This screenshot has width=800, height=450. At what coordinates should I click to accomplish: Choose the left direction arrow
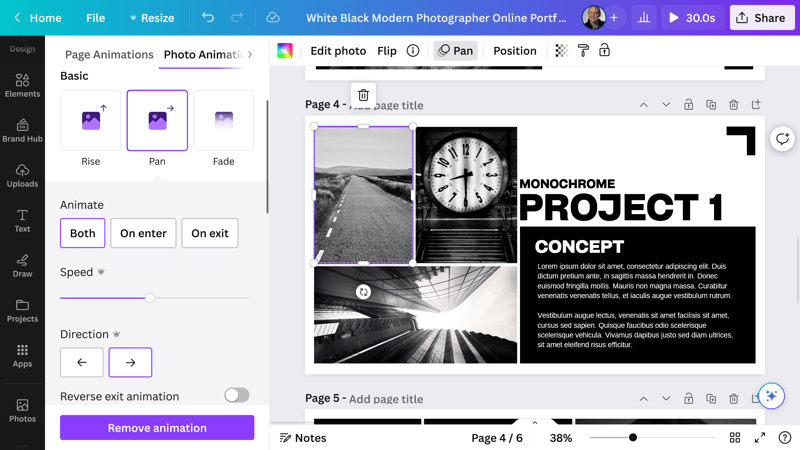(82, 362)
